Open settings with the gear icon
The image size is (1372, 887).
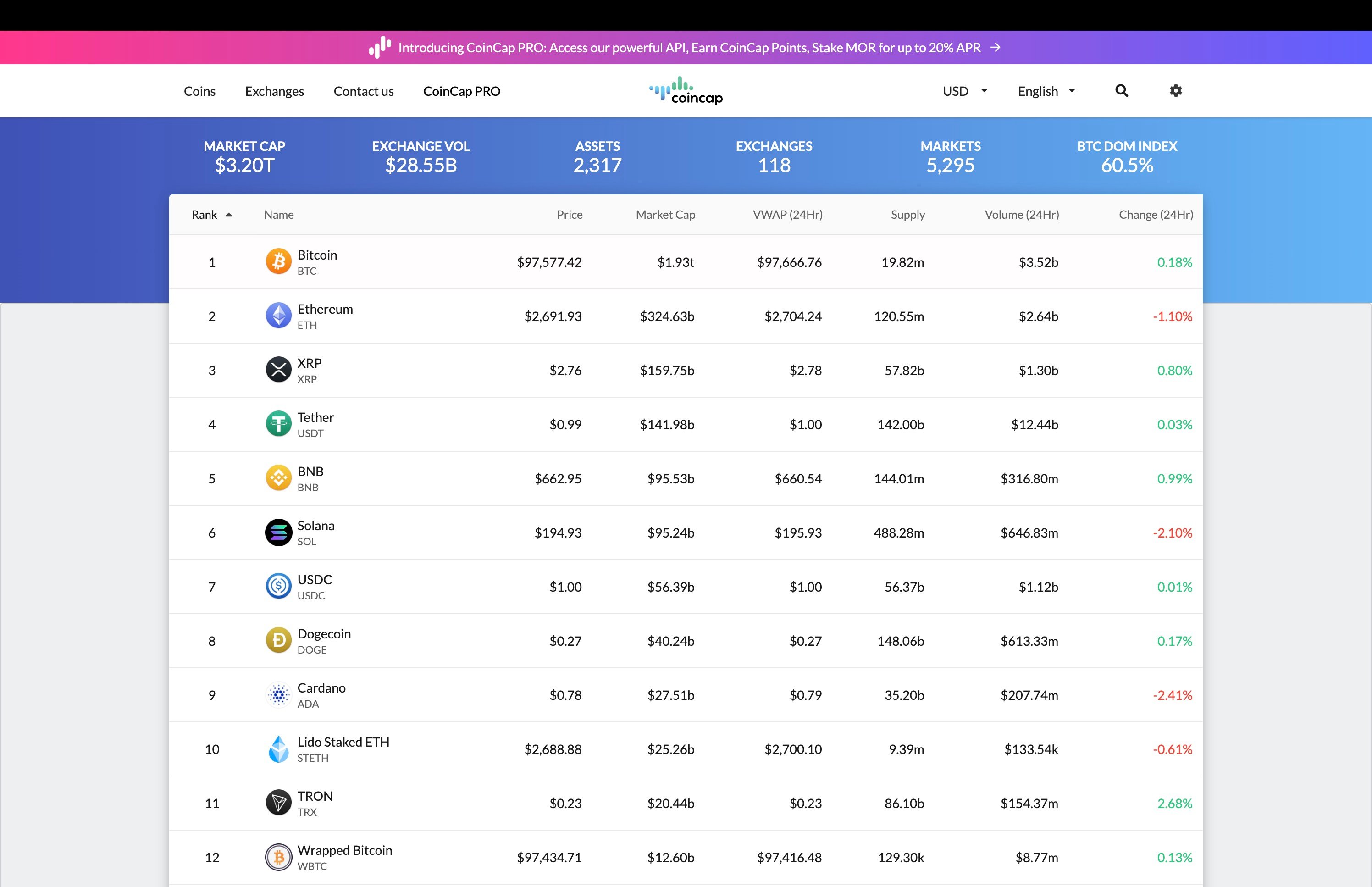pyautogui.click(x=1176, y=90)
